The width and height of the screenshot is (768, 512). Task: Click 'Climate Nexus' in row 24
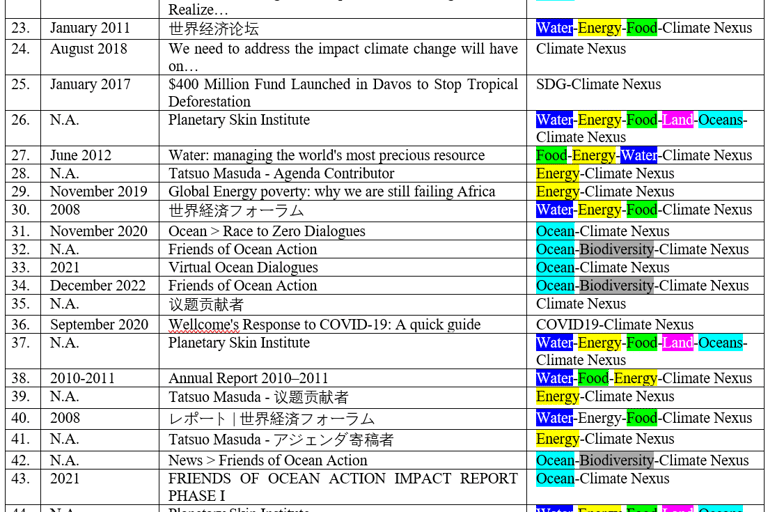coord(581,49)
